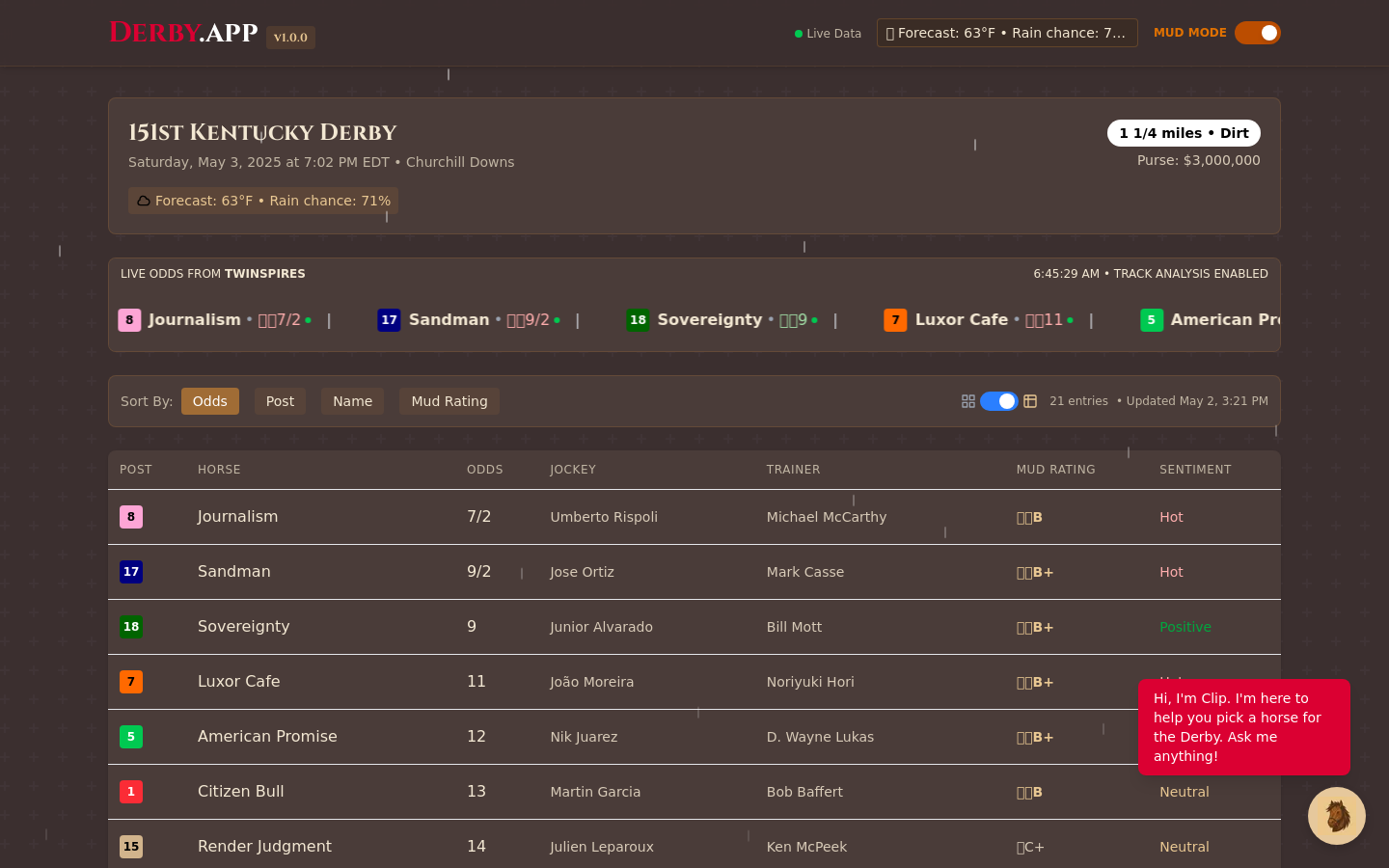The width and height of the screenshot is (1389, 868).
Task: Select the card grid view icon
Action: coord(968,401)
